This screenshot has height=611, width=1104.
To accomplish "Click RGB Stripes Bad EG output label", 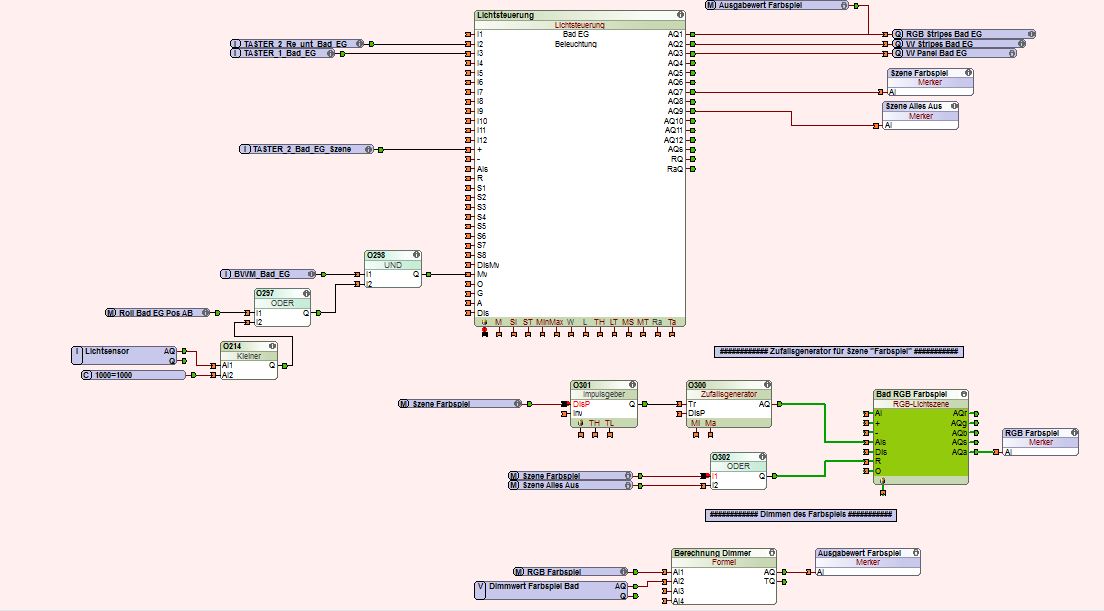I will pos(943,34).
